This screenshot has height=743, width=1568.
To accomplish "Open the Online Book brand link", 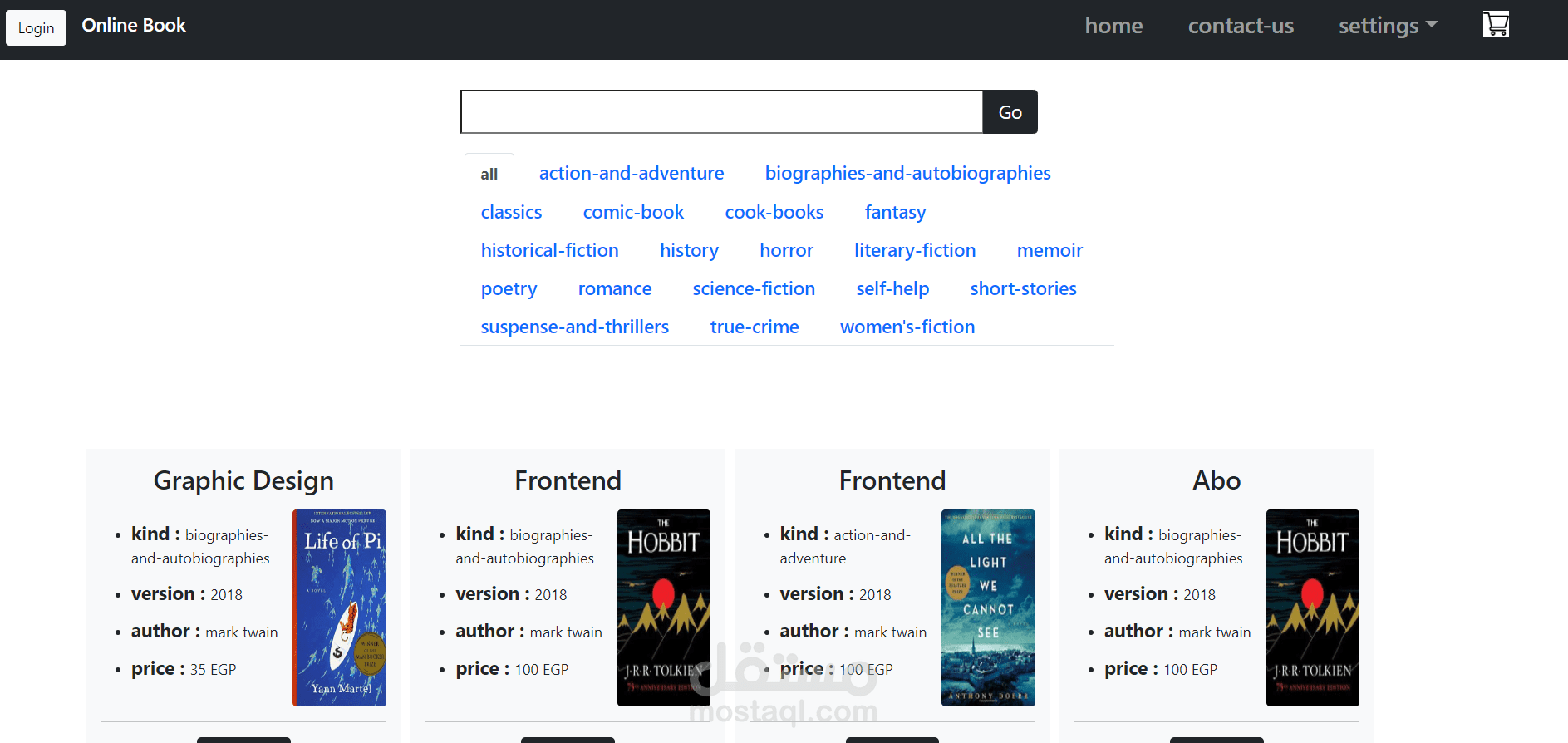I will (x=134, y=26).
